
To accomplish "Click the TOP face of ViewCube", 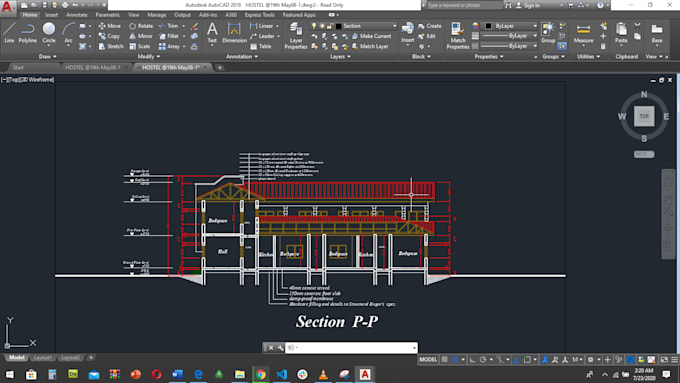I will pyautogui.click(x=644, y=116).
